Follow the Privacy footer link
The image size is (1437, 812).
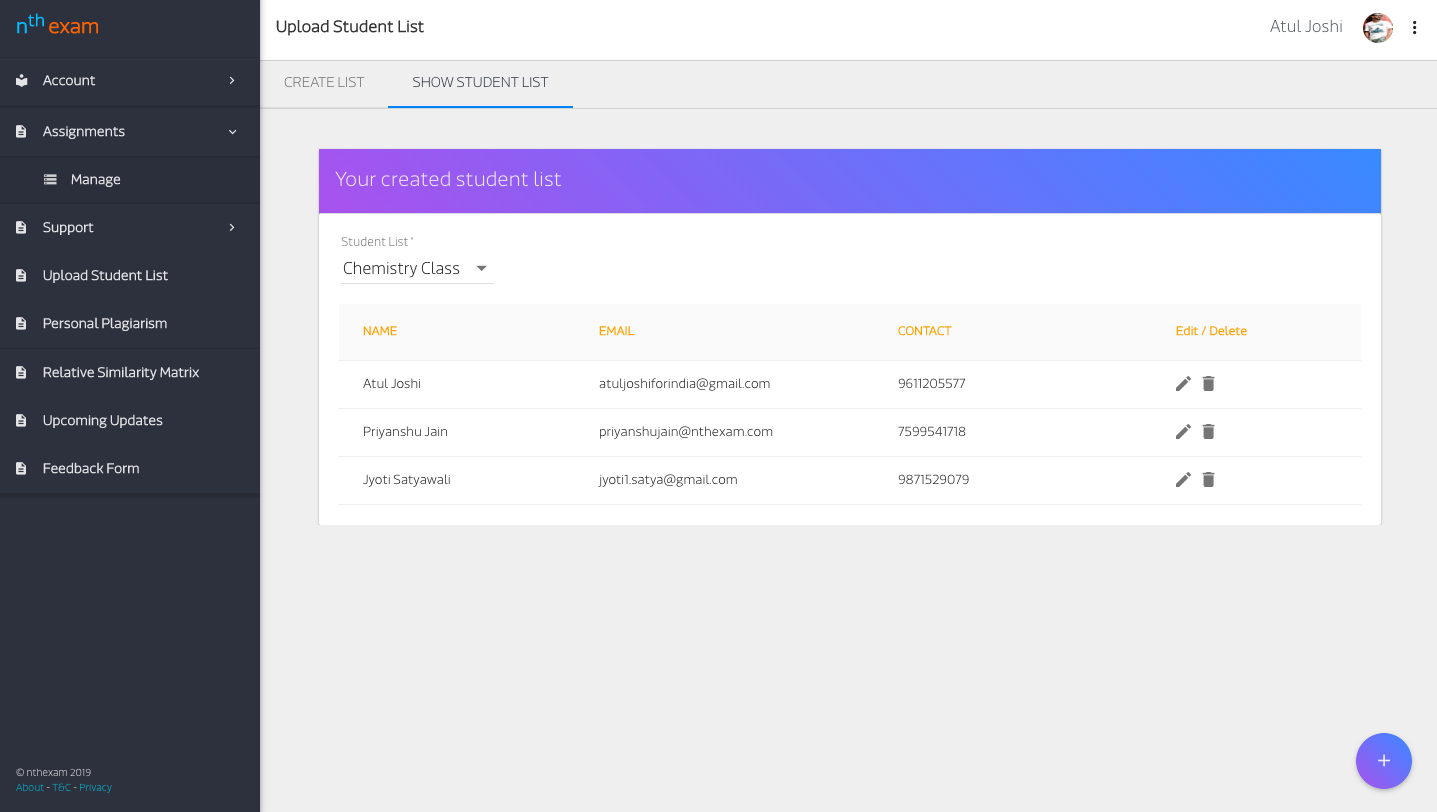(96, 788)
